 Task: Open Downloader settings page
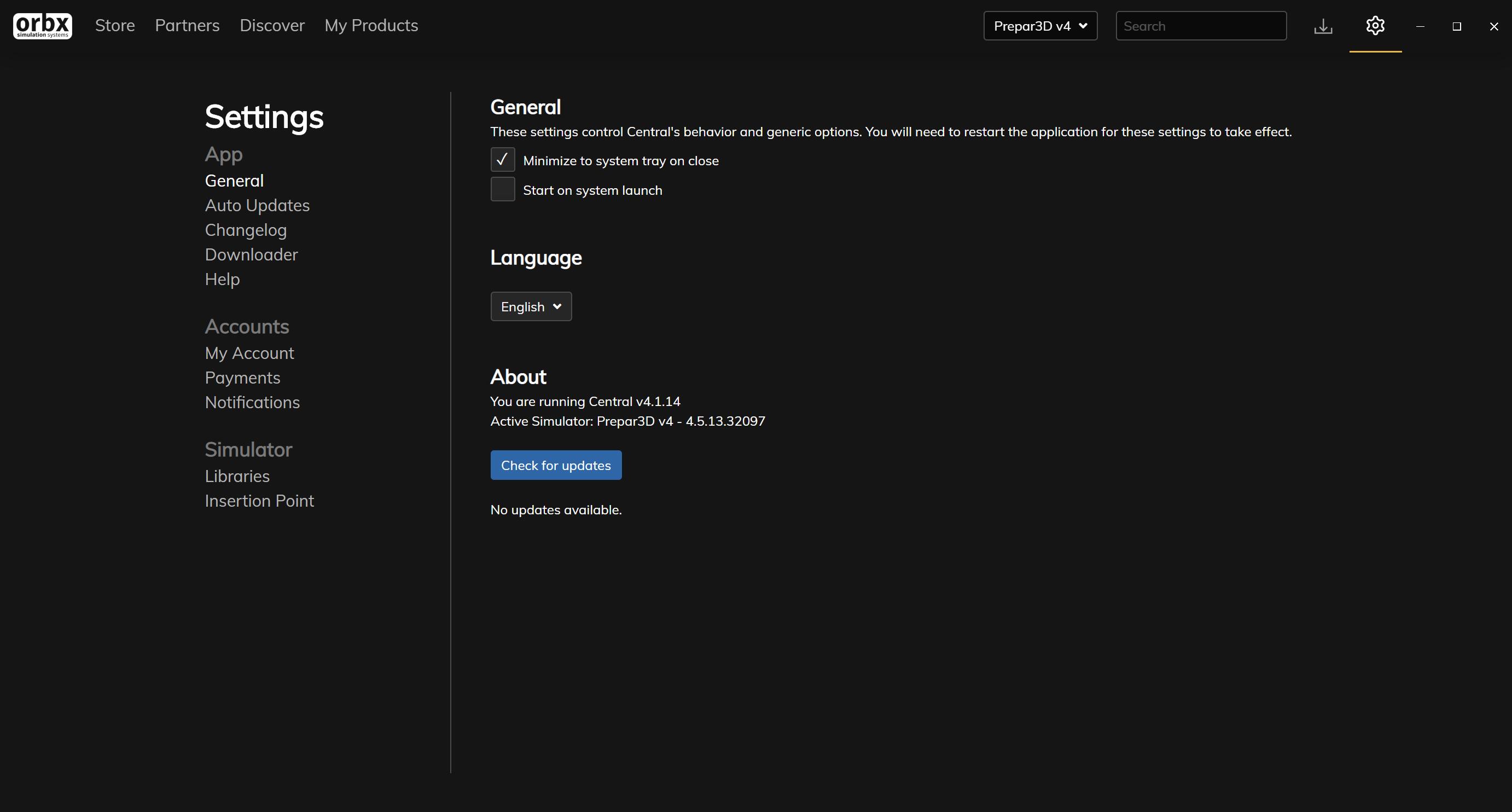(x=251, y=254)
